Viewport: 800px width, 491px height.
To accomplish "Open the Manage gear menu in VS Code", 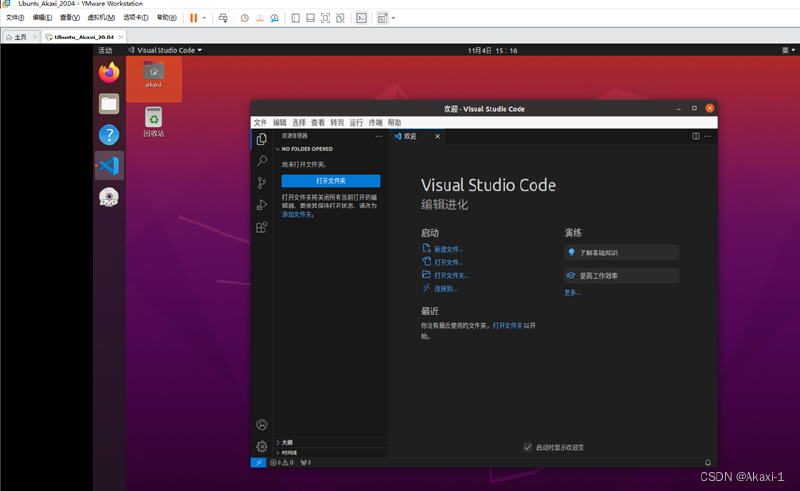I will tap(262, 447).
